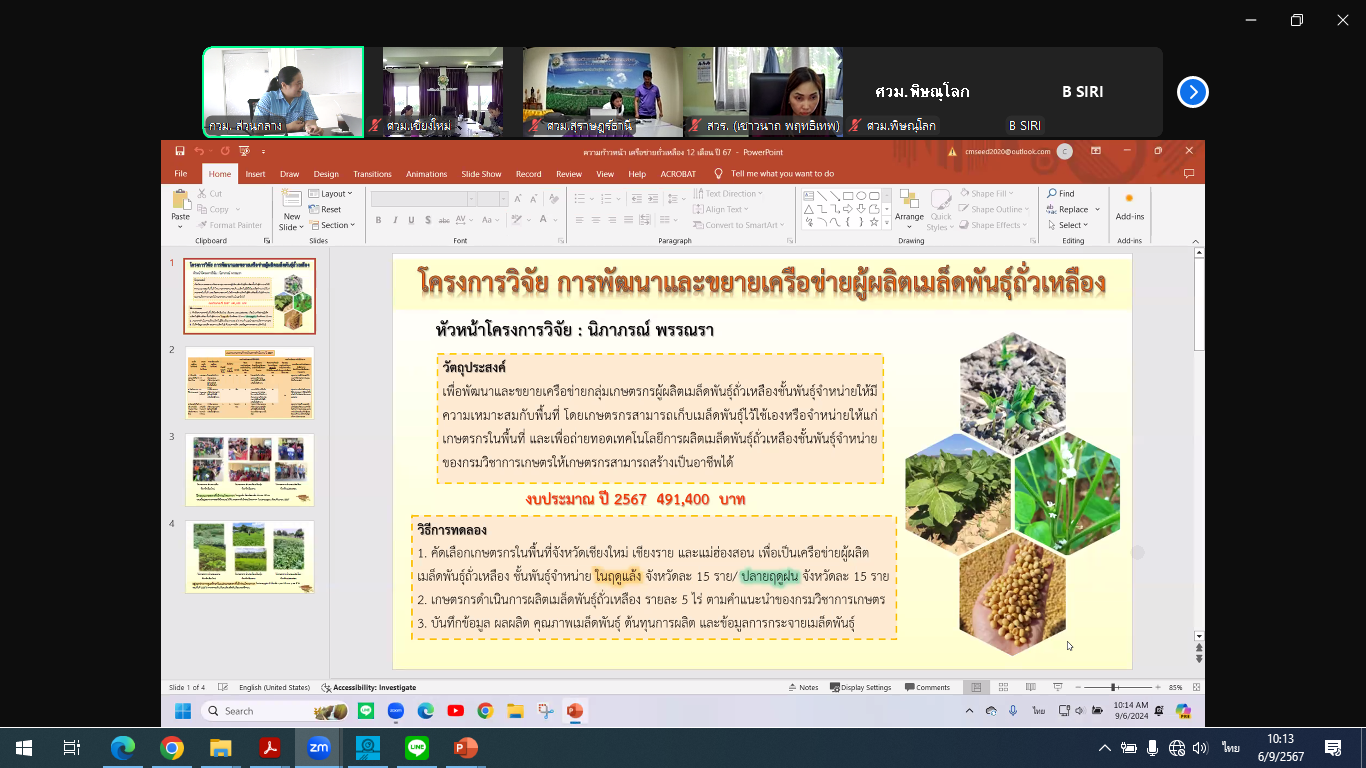Viewport: 1366px width, 768px height.
Task: Select the rectangle shape in shapes gallery
Action: coord(847,196)
